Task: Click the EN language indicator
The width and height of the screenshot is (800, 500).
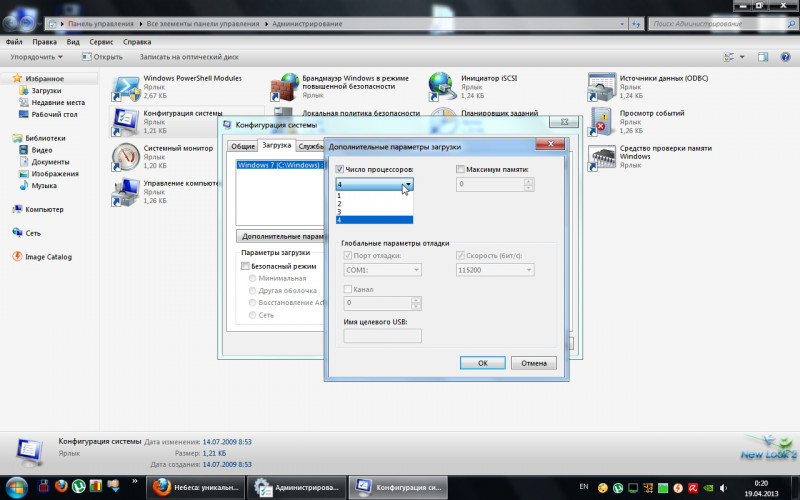Action: click(584, 487)
